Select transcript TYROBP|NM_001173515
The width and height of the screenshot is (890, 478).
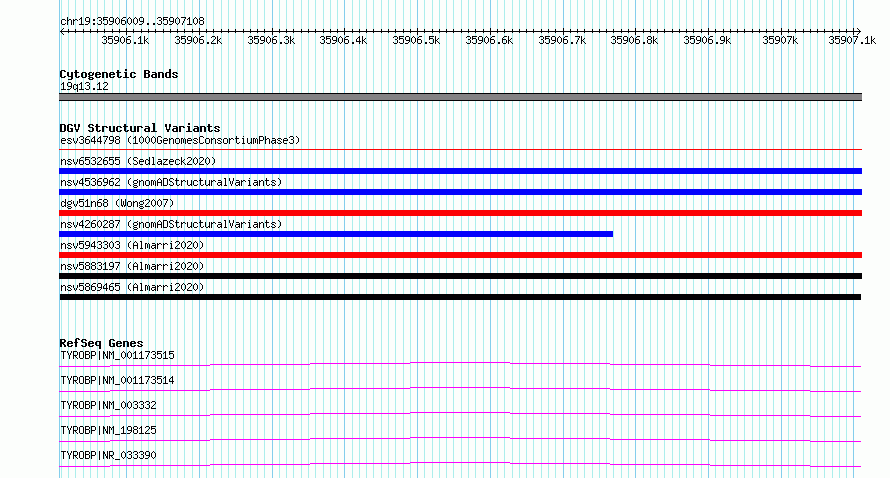click(117, 355)
